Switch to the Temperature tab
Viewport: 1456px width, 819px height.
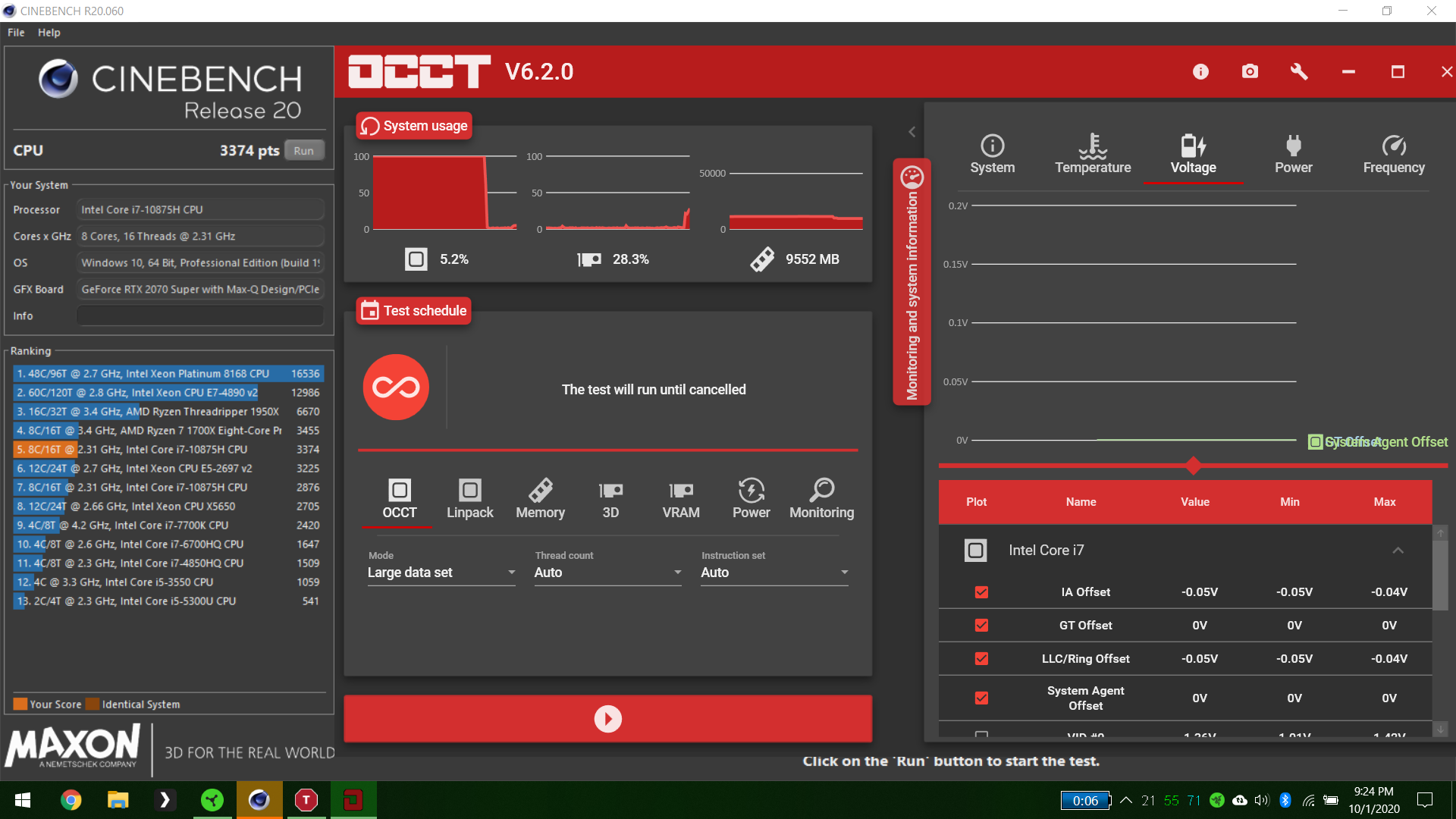(x=1093, y=155)
